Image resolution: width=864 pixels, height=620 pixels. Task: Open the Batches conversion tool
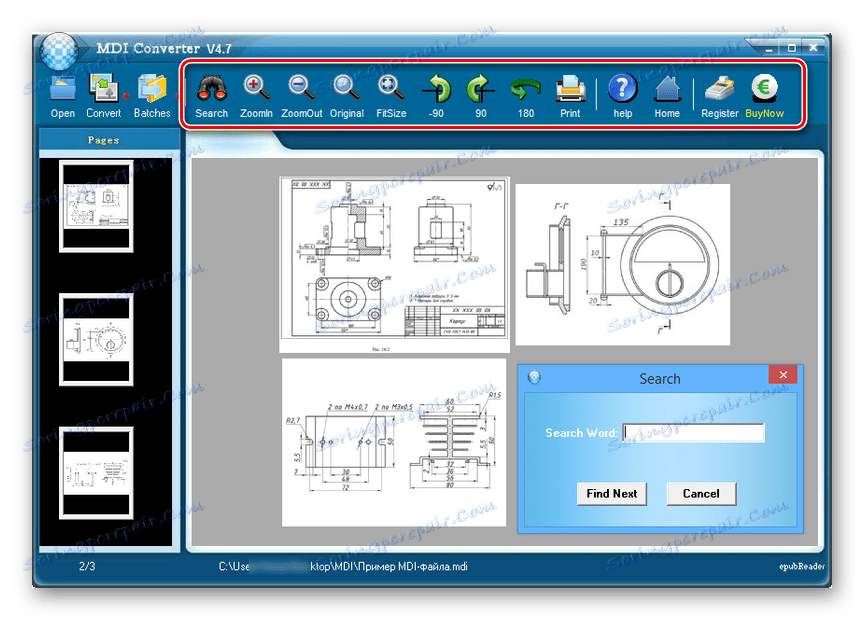(x=152, y=96)
